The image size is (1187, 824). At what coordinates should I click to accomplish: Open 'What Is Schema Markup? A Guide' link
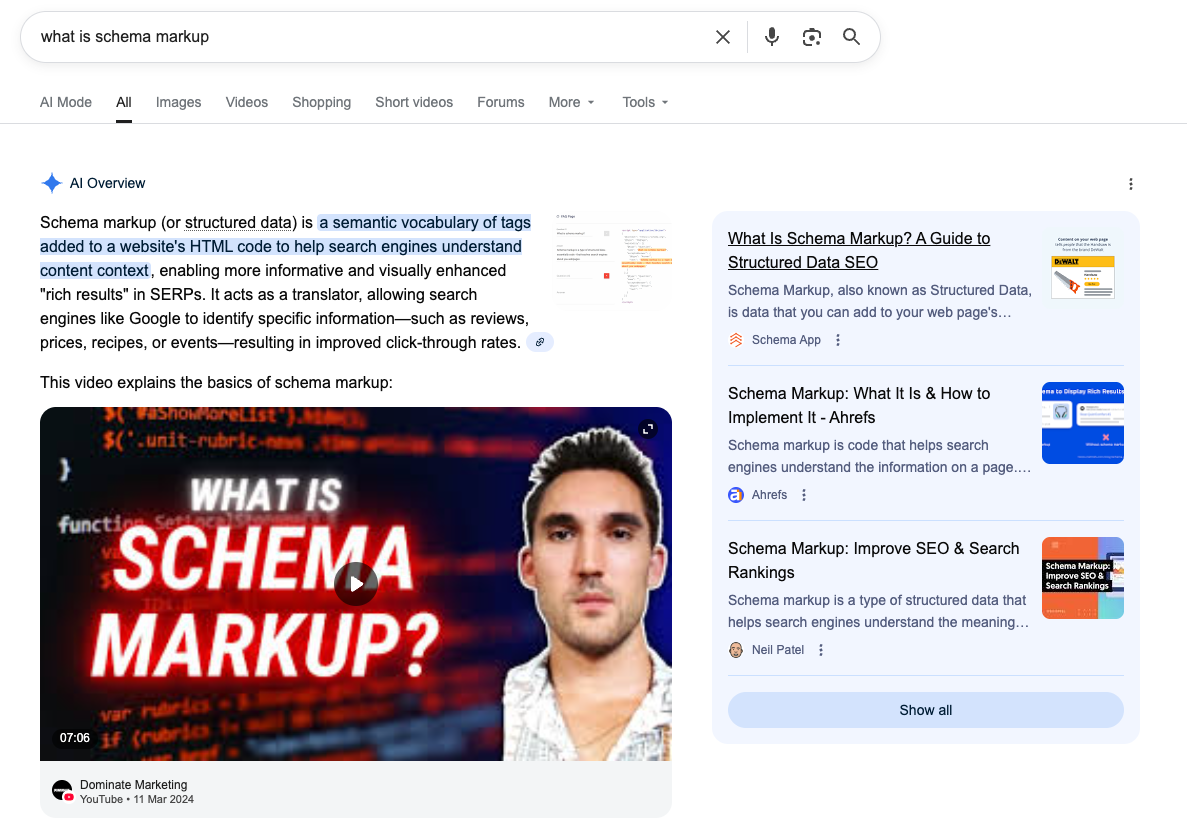point(858,251)
